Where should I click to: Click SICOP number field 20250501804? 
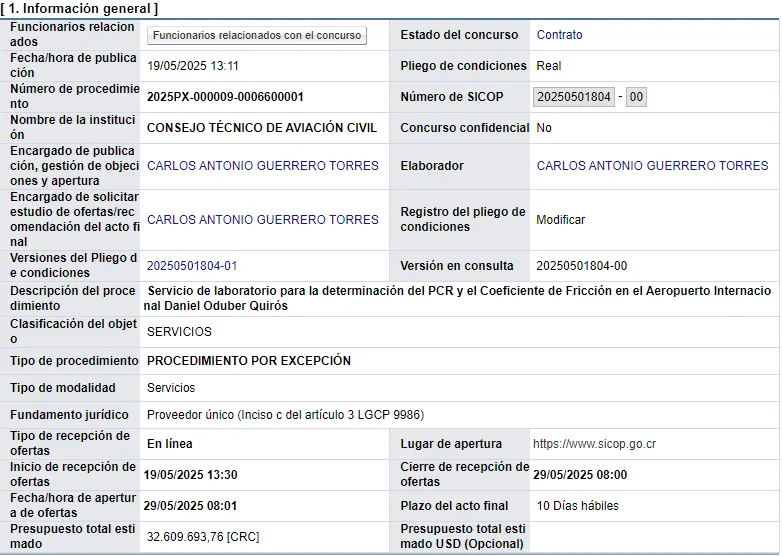pos(574,97)
